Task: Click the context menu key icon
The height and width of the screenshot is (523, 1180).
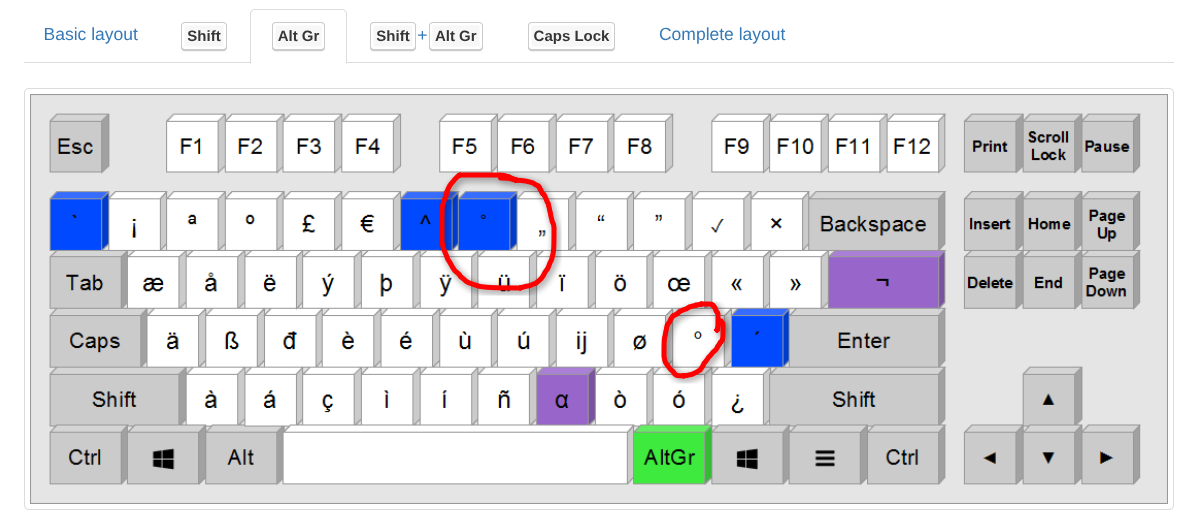Action: (825, 458)
